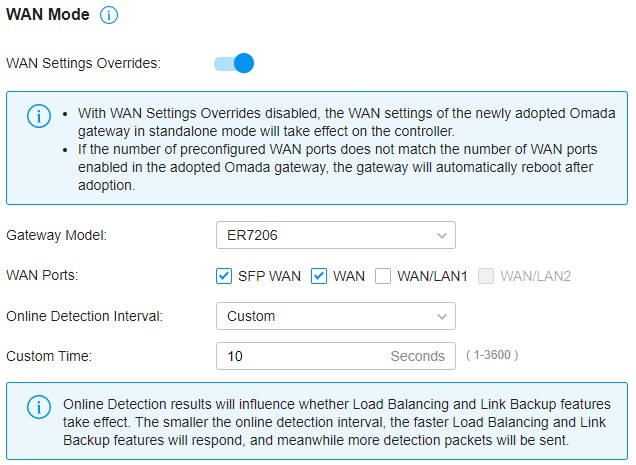Viewport: 636px width, 465px height.
Task: Disable the WAN Settings Overrides toggle
Action: [x=234, y=63]
